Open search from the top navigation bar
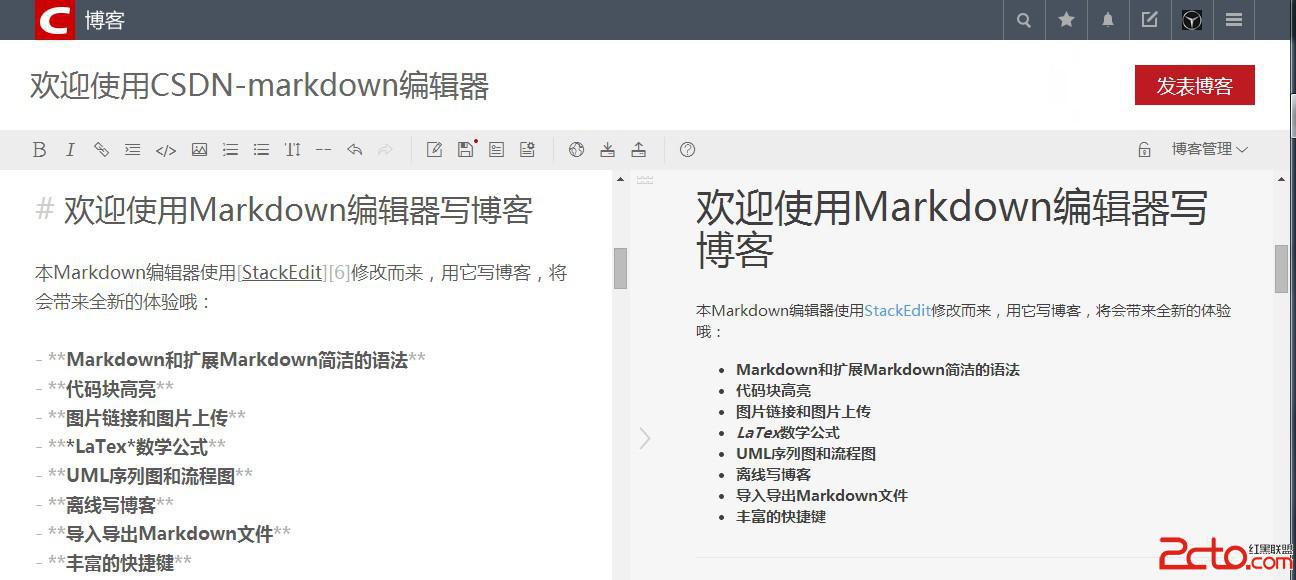1296x580 pixels. pos(1024,20)
